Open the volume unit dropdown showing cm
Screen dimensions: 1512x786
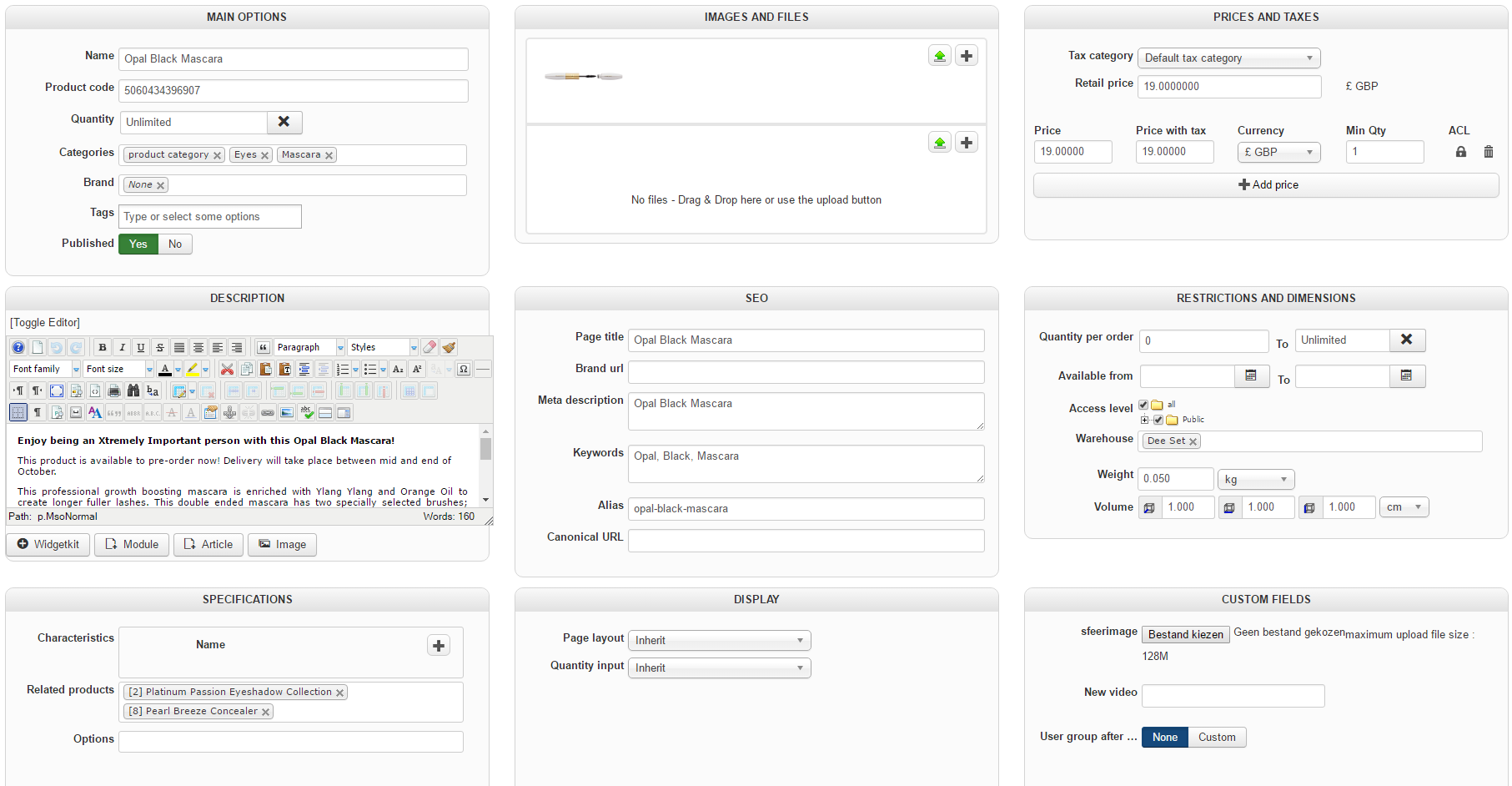click(1404, 507)
